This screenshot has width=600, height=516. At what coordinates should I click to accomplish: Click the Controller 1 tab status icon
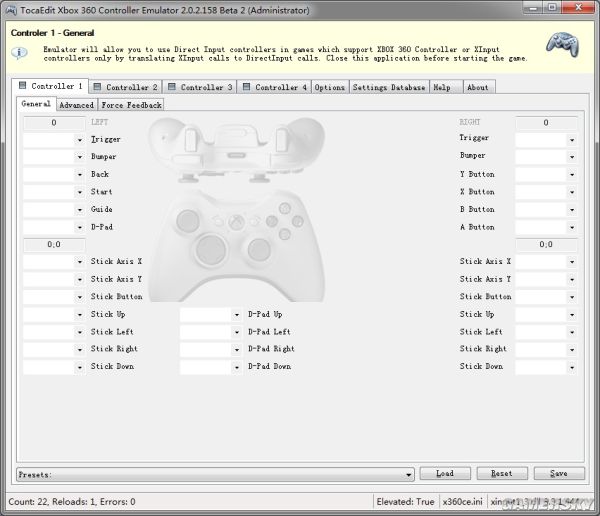tap(23, 85)
